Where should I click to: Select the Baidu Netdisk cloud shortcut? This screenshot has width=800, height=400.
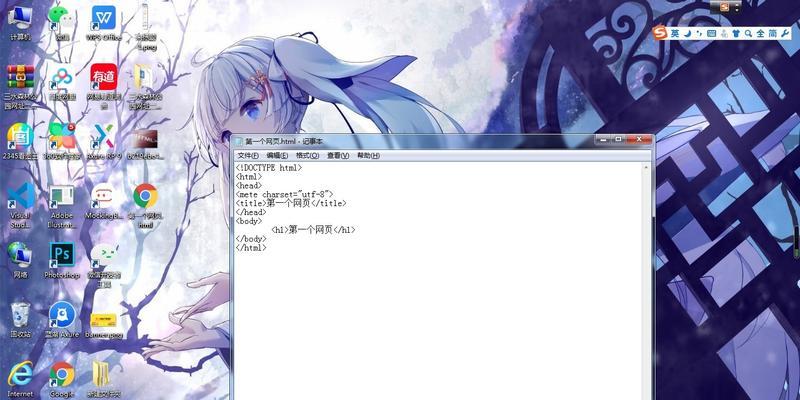click(x=62, y=83)
